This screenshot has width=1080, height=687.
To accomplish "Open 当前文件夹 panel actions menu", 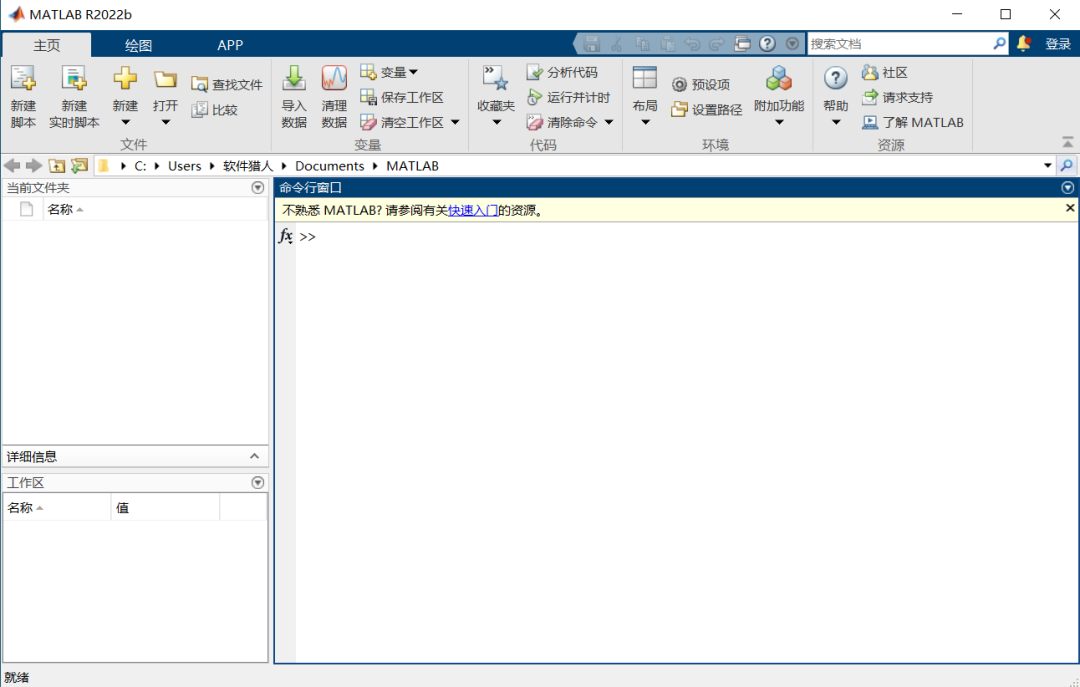I will click(258, 187).
